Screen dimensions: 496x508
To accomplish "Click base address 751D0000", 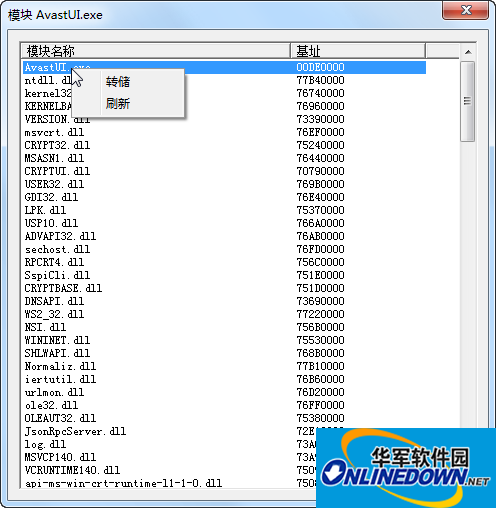I will 320,288.
